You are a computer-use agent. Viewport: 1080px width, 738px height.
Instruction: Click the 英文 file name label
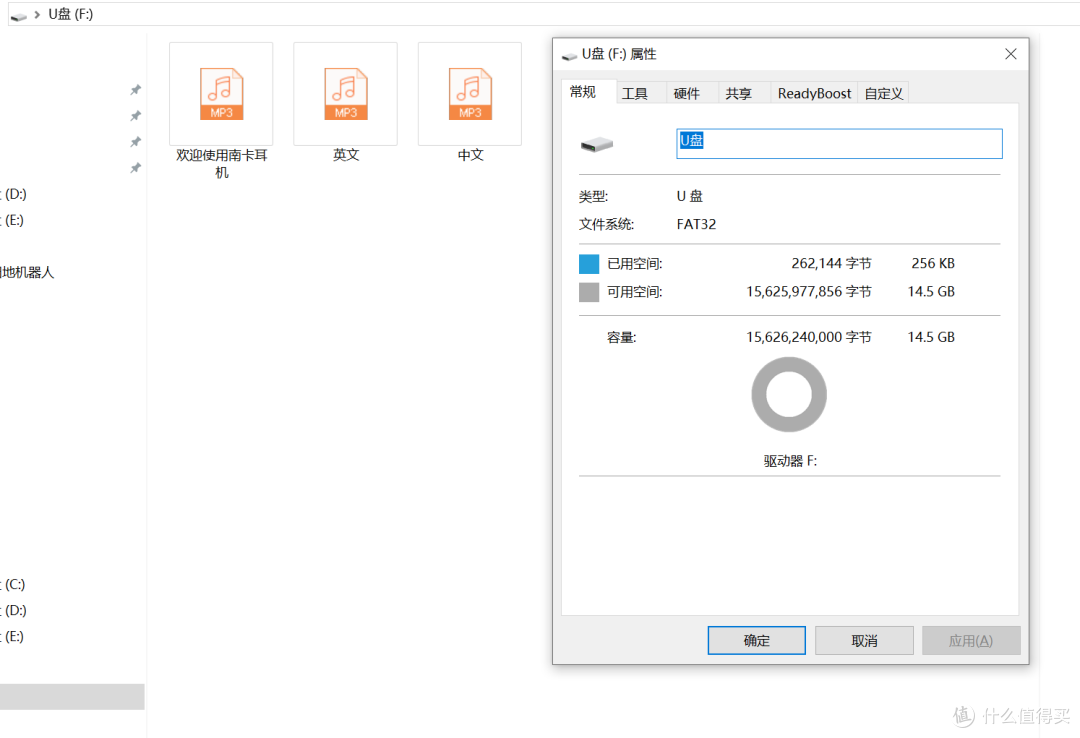coord(346,155)
